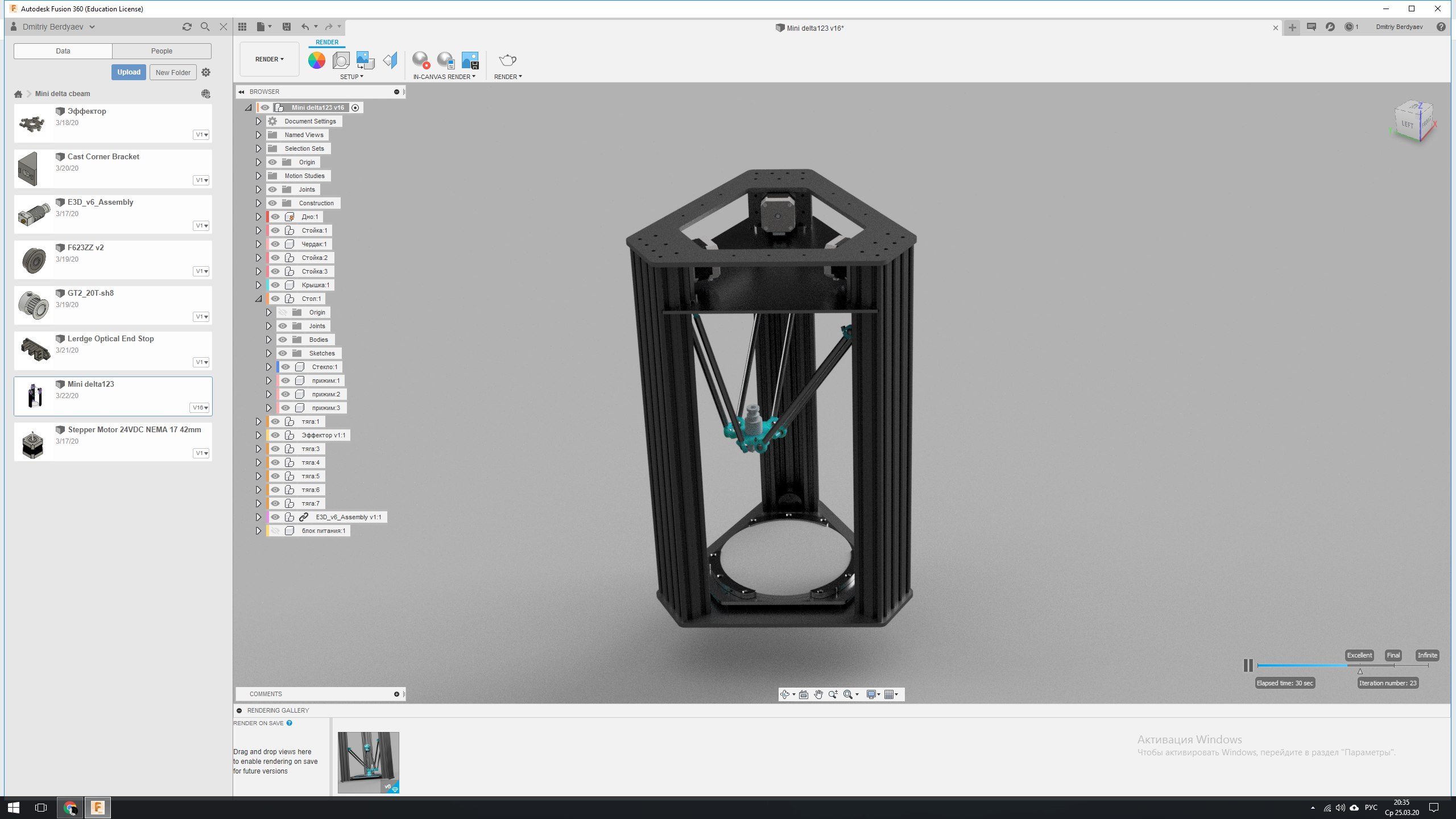Screen dimensions: 1456x819
Task: Click the ViewCube LEFT face
Action: [1408, 124]
